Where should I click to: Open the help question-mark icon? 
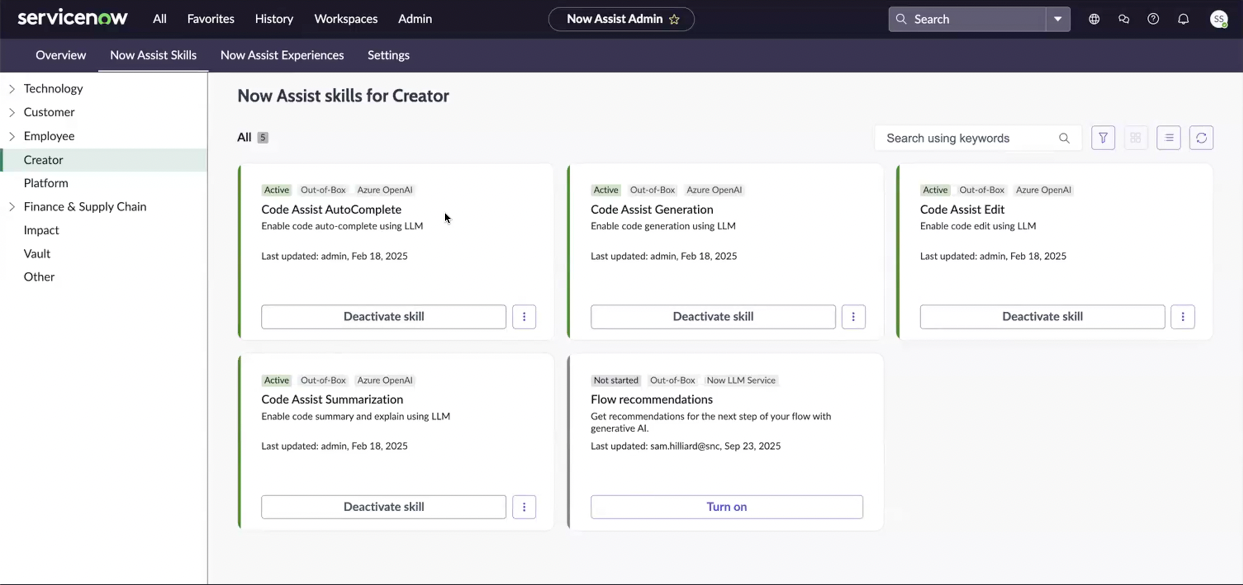pyautogui.click(x=1153, y=19)
